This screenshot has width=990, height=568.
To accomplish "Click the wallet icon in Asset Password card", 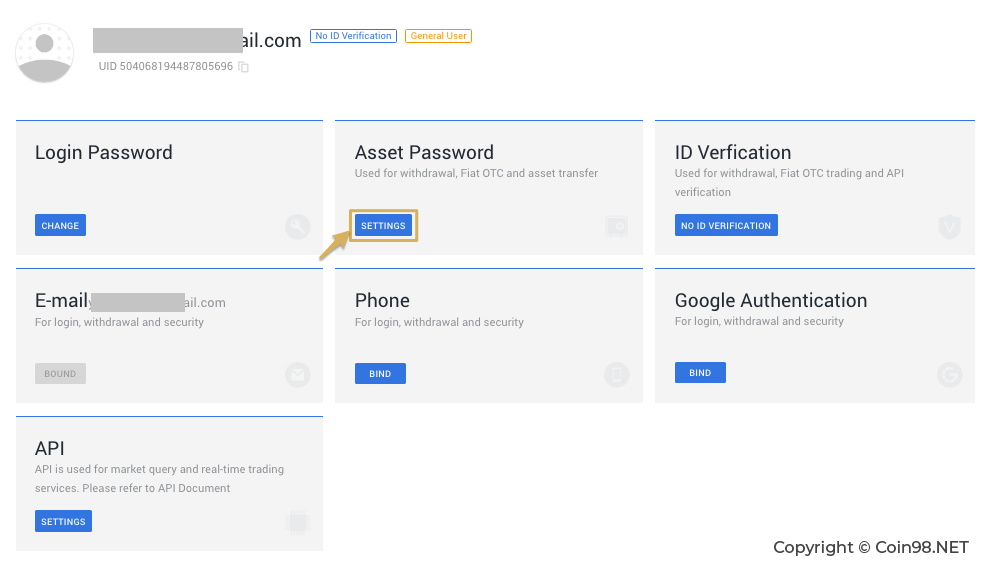I will pos(617,226).
